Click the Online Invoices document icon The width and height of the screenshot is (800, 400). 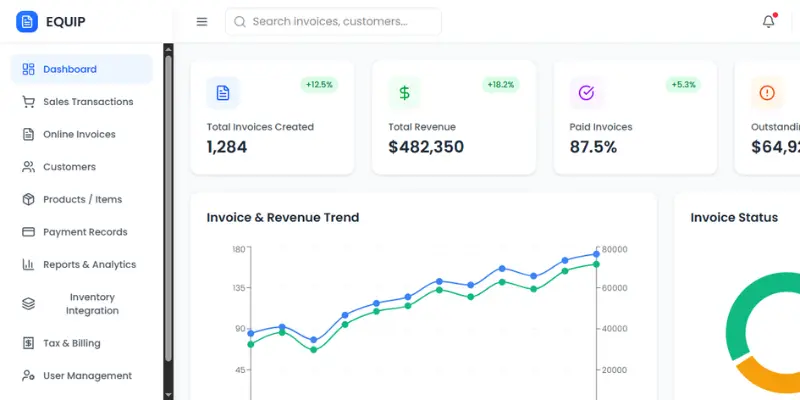pyautogui.click(x=28, y=134)
